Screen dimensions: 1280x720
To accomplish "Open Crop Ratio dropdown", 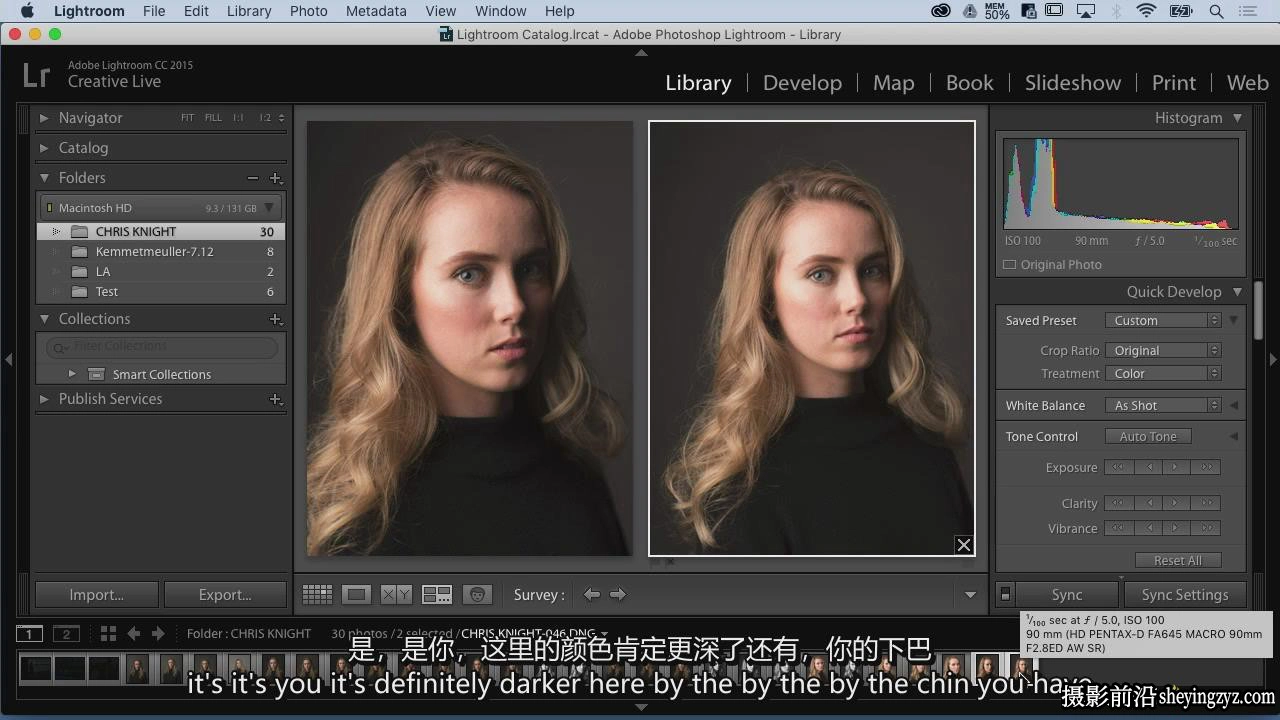I will click(1163, 351).
